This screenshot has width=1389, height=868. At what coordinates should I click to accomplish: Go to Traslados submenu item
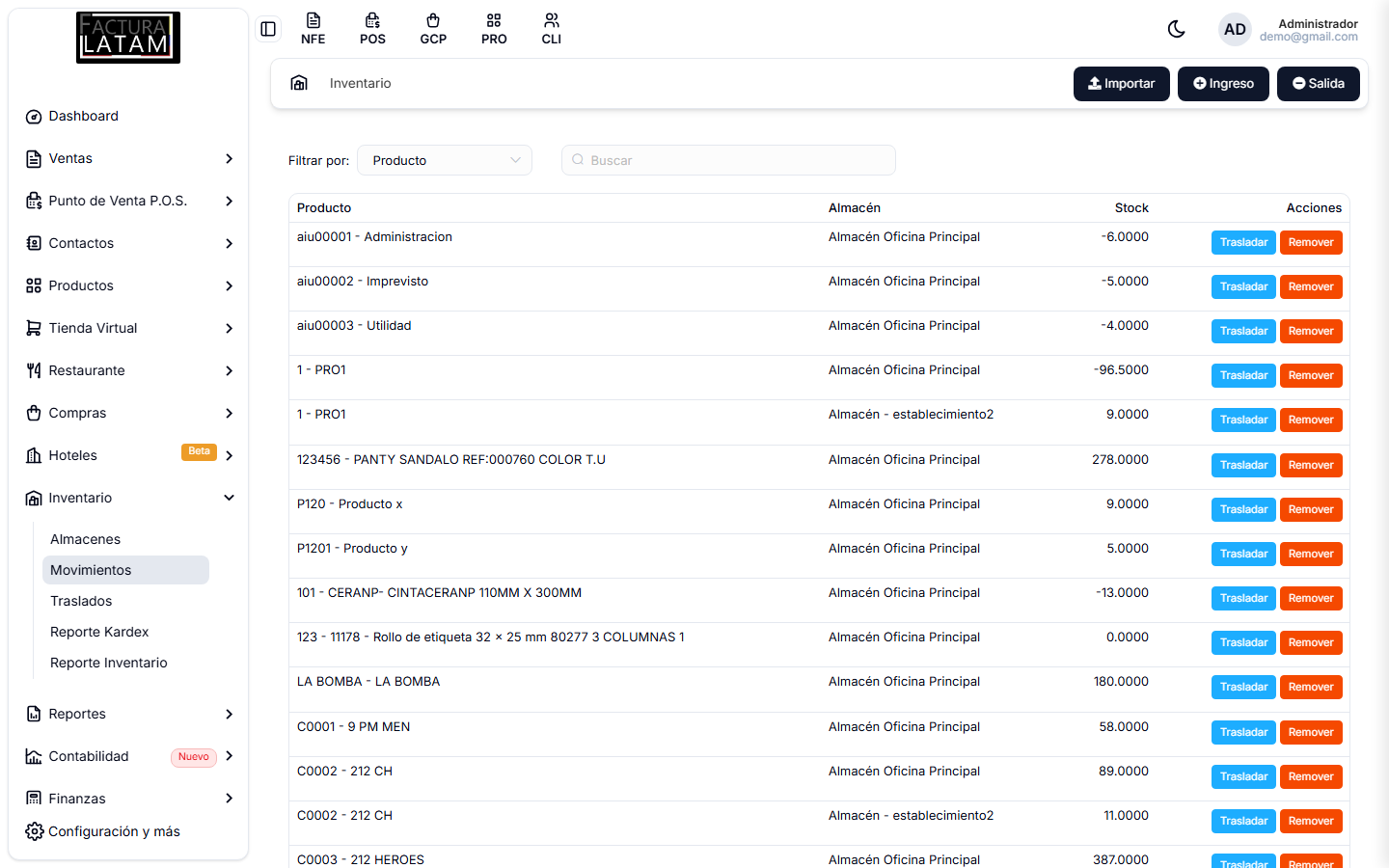125,601
